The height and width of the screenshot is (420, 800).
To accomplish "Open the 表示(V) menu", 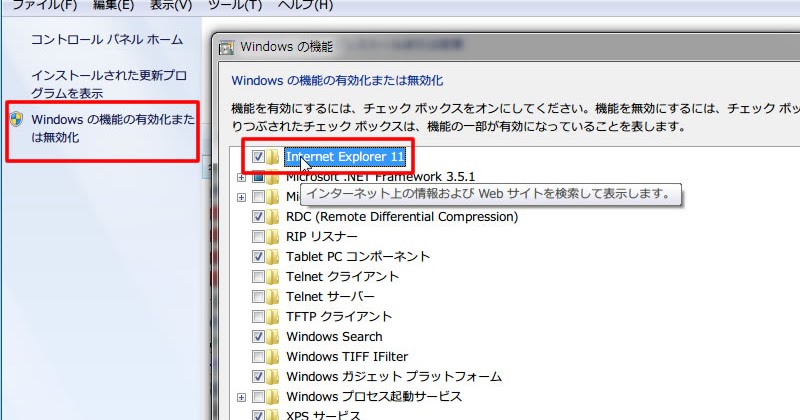I will click(171, 5).
